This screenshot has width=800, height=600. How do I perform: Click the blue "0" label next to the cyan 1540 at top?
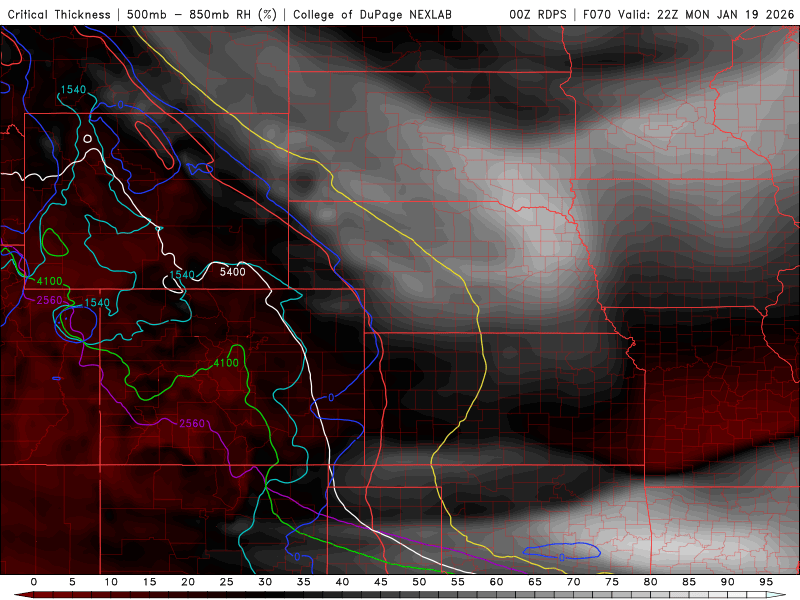[120, 105]
